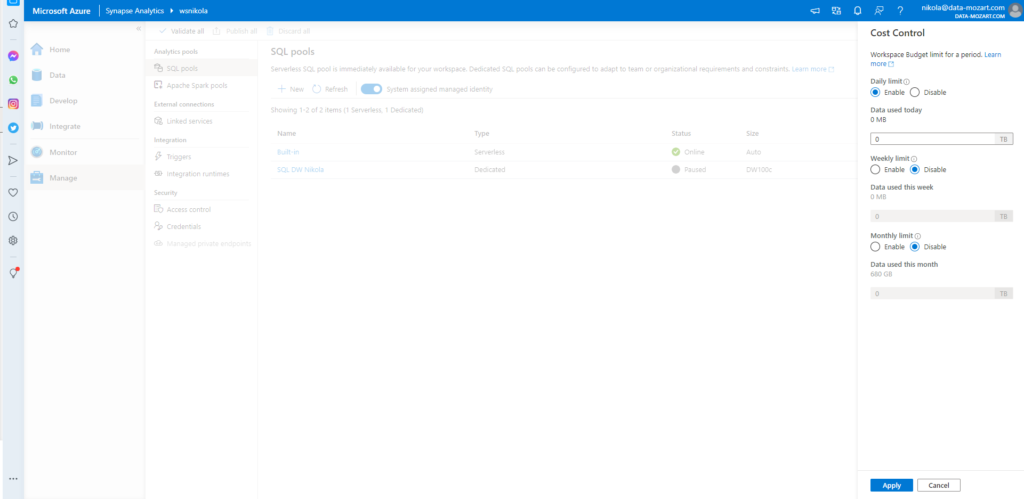Open the sidebar settings gear icon
This screenshot has height=499, width=1024.
13,240
